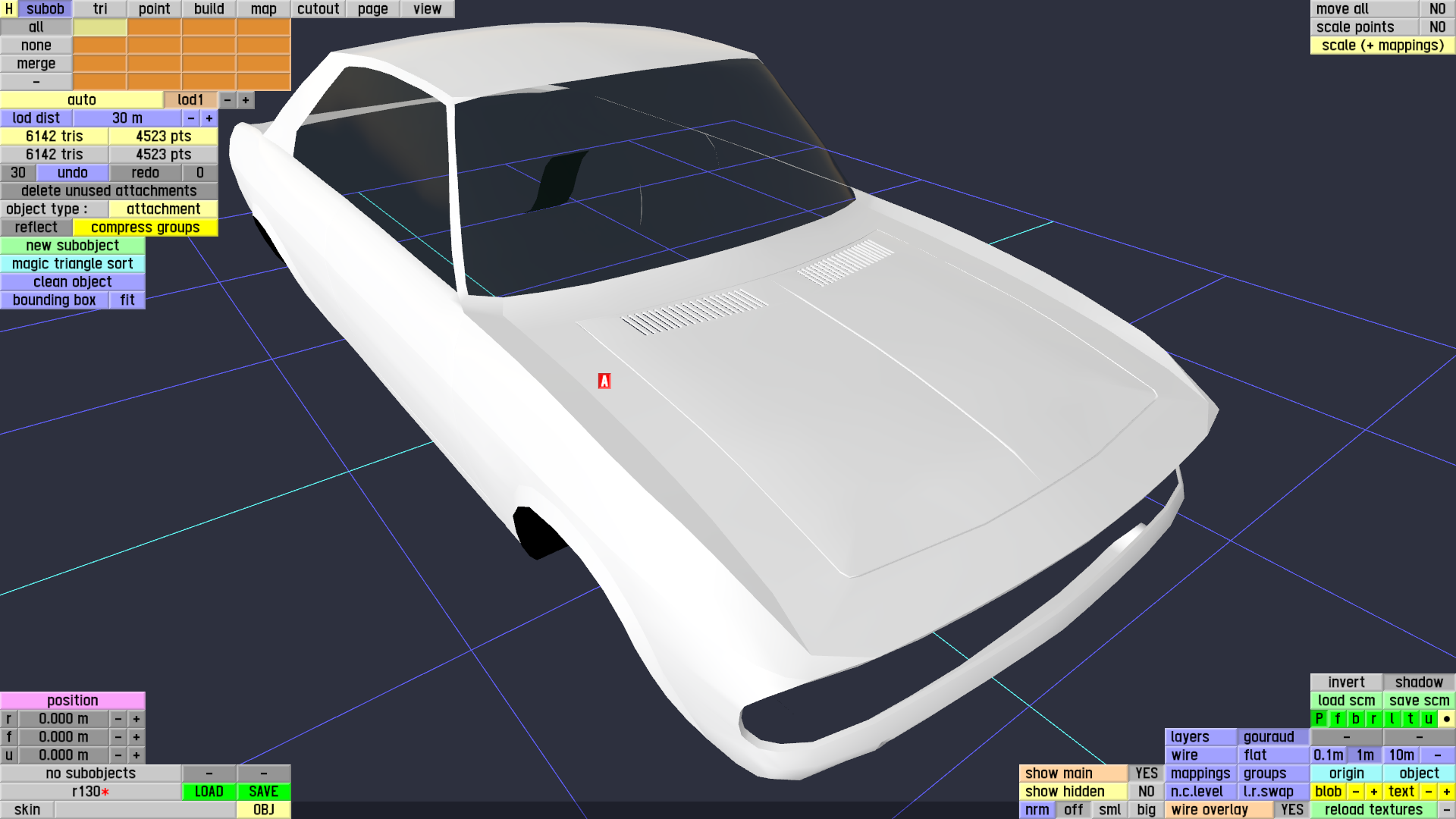Select the 'P' perspective view button

[x=1319, y=719]
